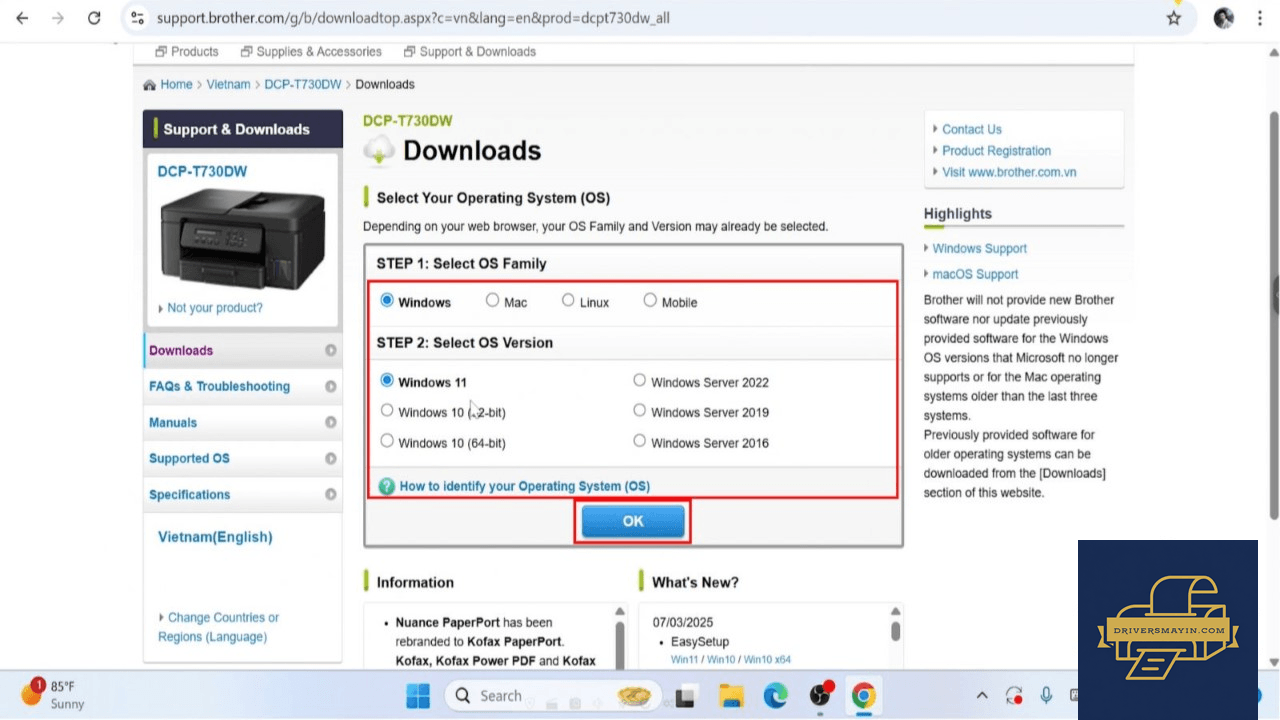Choose Windows 11 radio button

(x=387, y=381)
